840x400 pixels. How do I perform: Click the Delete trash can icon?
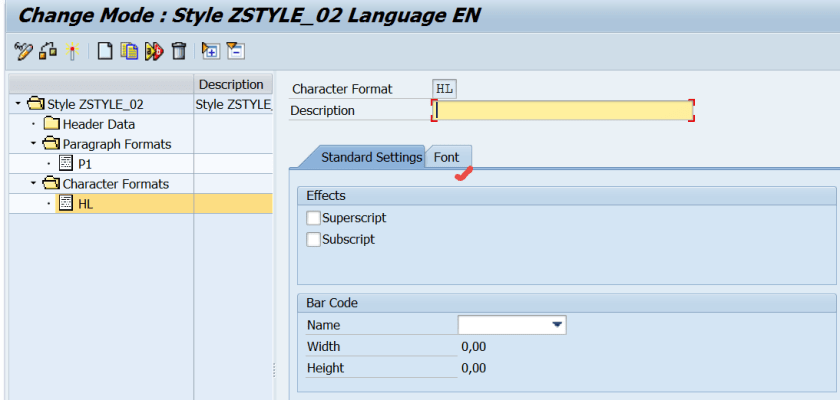178,51
